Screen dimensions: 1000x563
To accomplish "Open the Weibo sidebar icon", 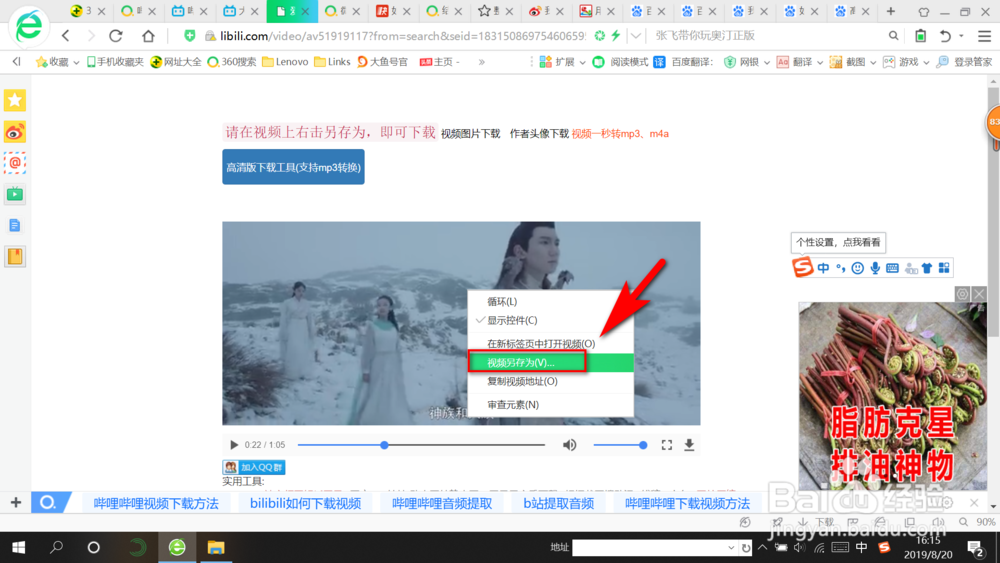I will (x=15, y=132).
